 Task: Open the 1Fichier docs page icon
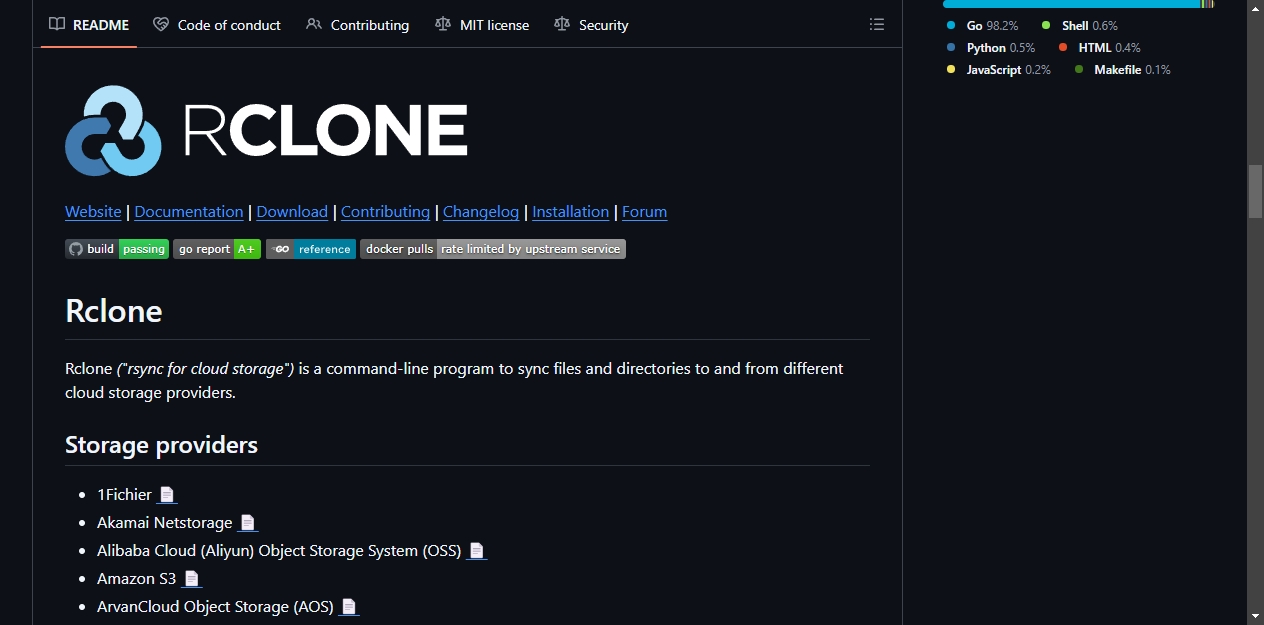click(167, 495)
